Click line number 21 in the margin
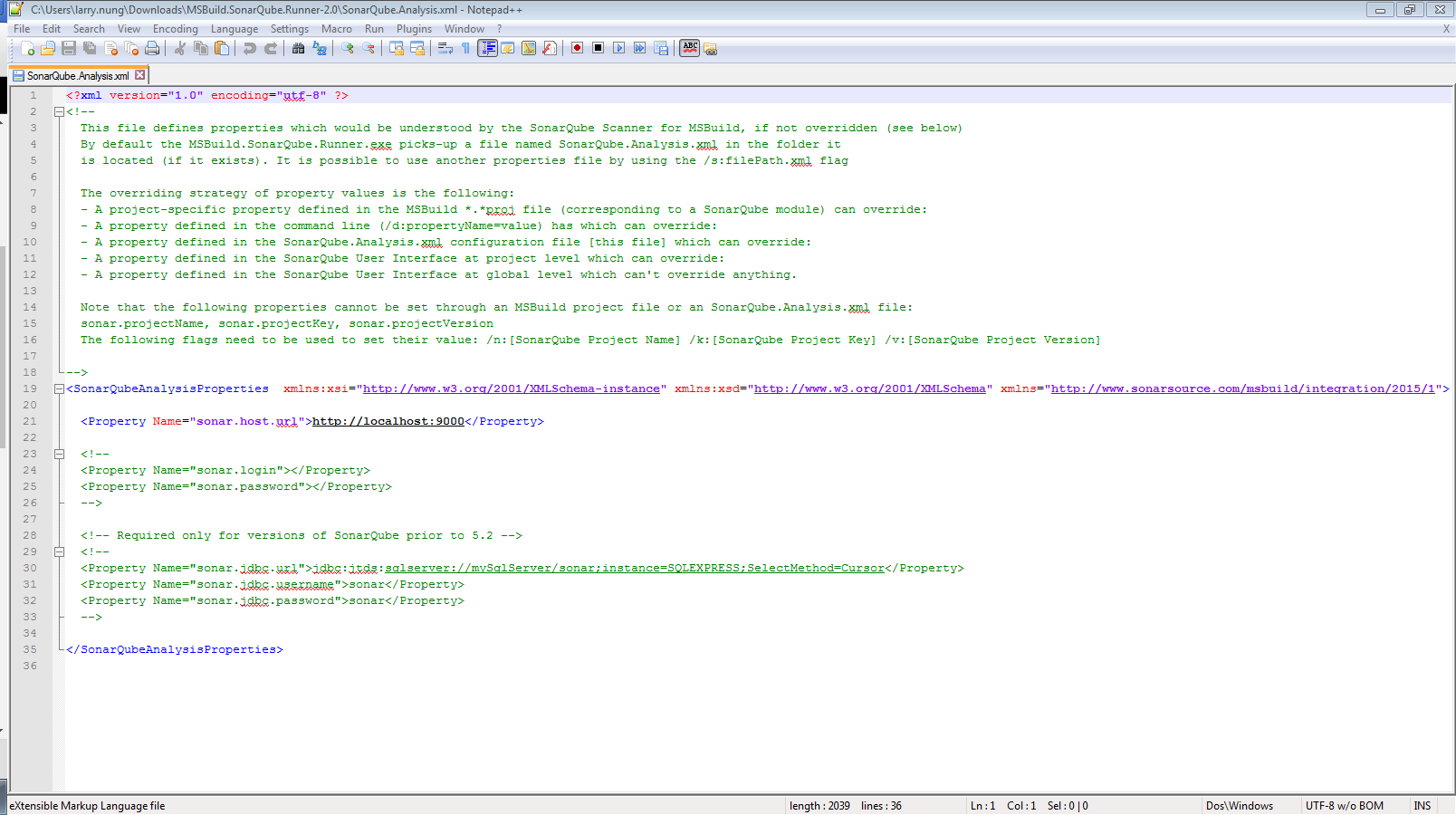This screenshot has height=815, width=1456. [30, 422]
